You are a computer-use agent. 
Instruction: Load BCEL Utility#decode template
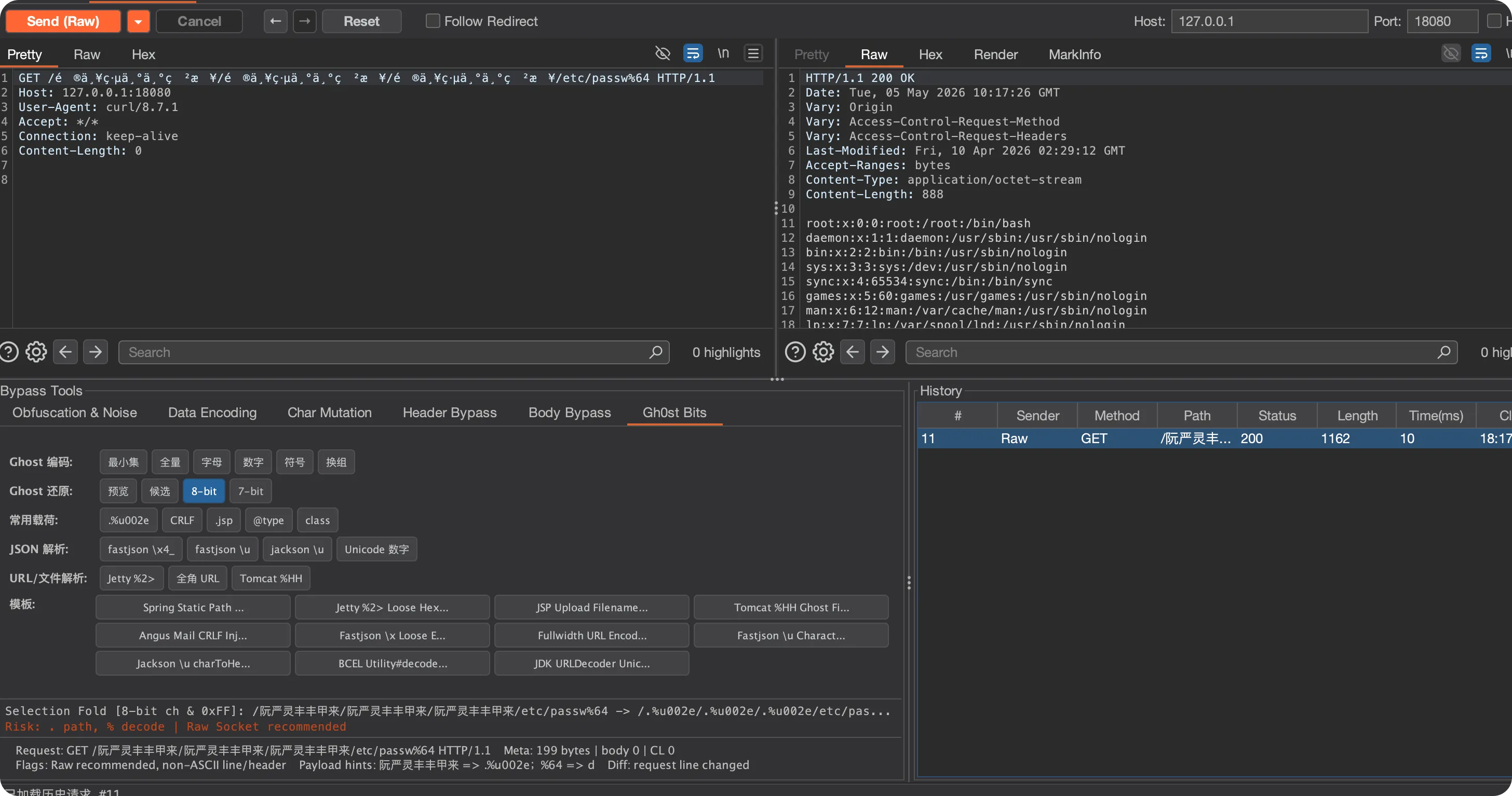coord(393,664)
